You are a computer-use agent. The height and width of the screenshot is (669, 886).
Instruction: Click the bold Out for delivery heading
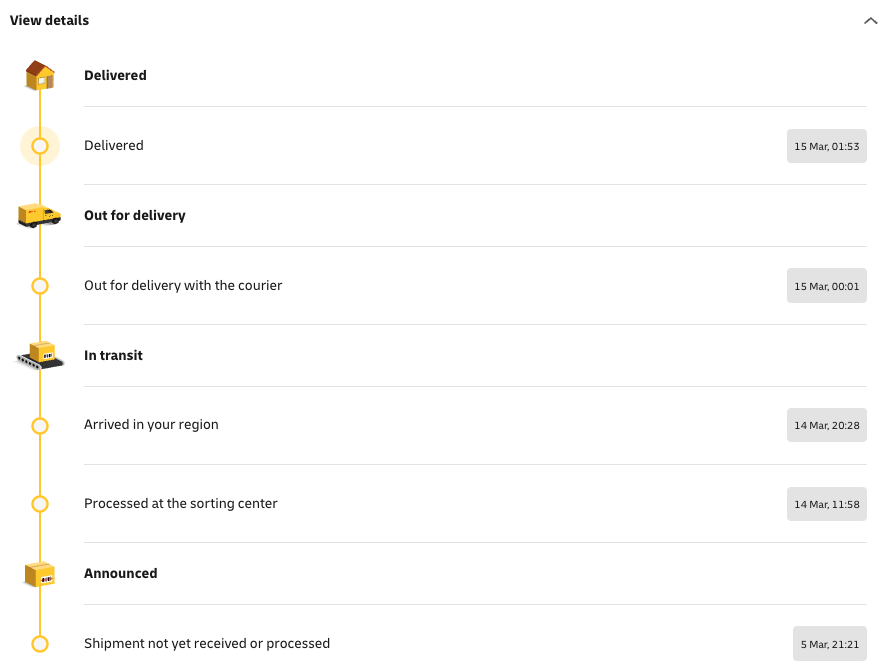[135, 215]
